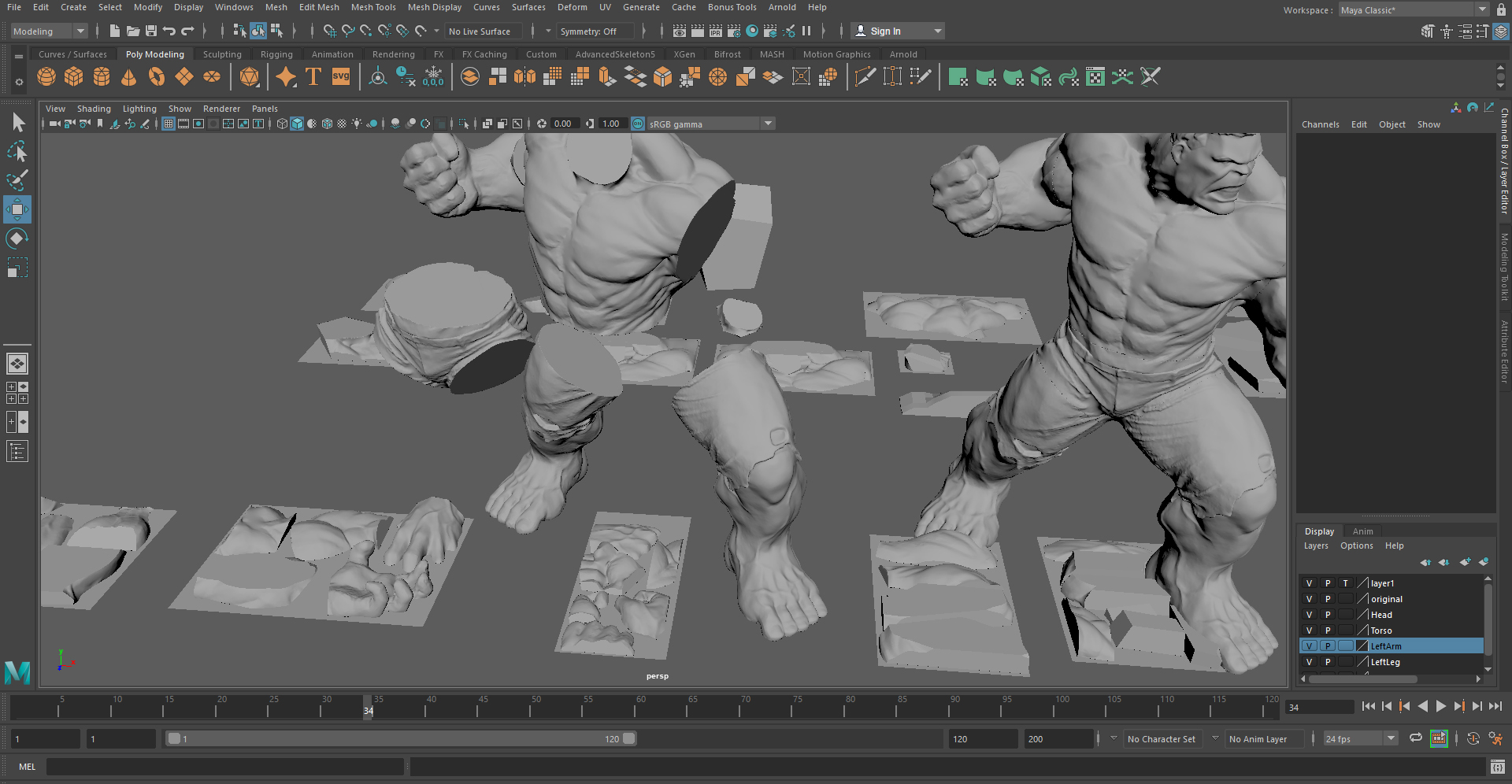This screenshot has height=784, width=1512.
Task: Click the go to start of playback button
Action: pos(1368,707)
